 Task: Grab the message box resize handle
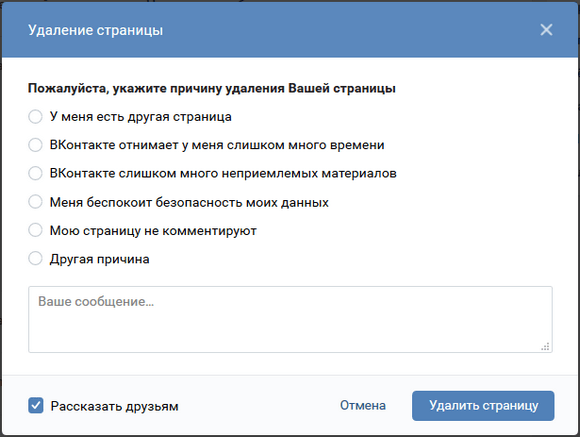pos(545,346)
